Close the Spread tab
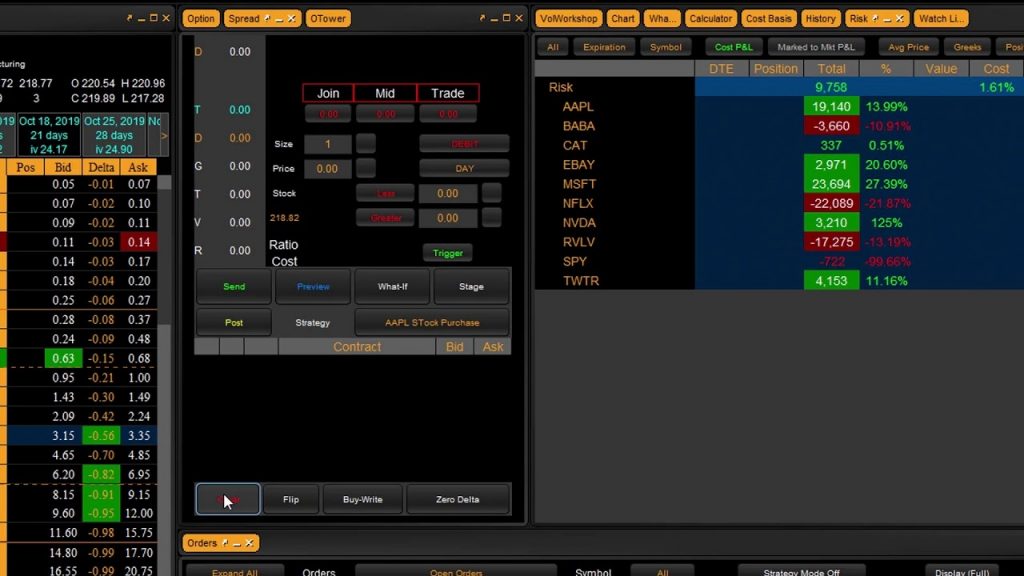 [291, 18]
